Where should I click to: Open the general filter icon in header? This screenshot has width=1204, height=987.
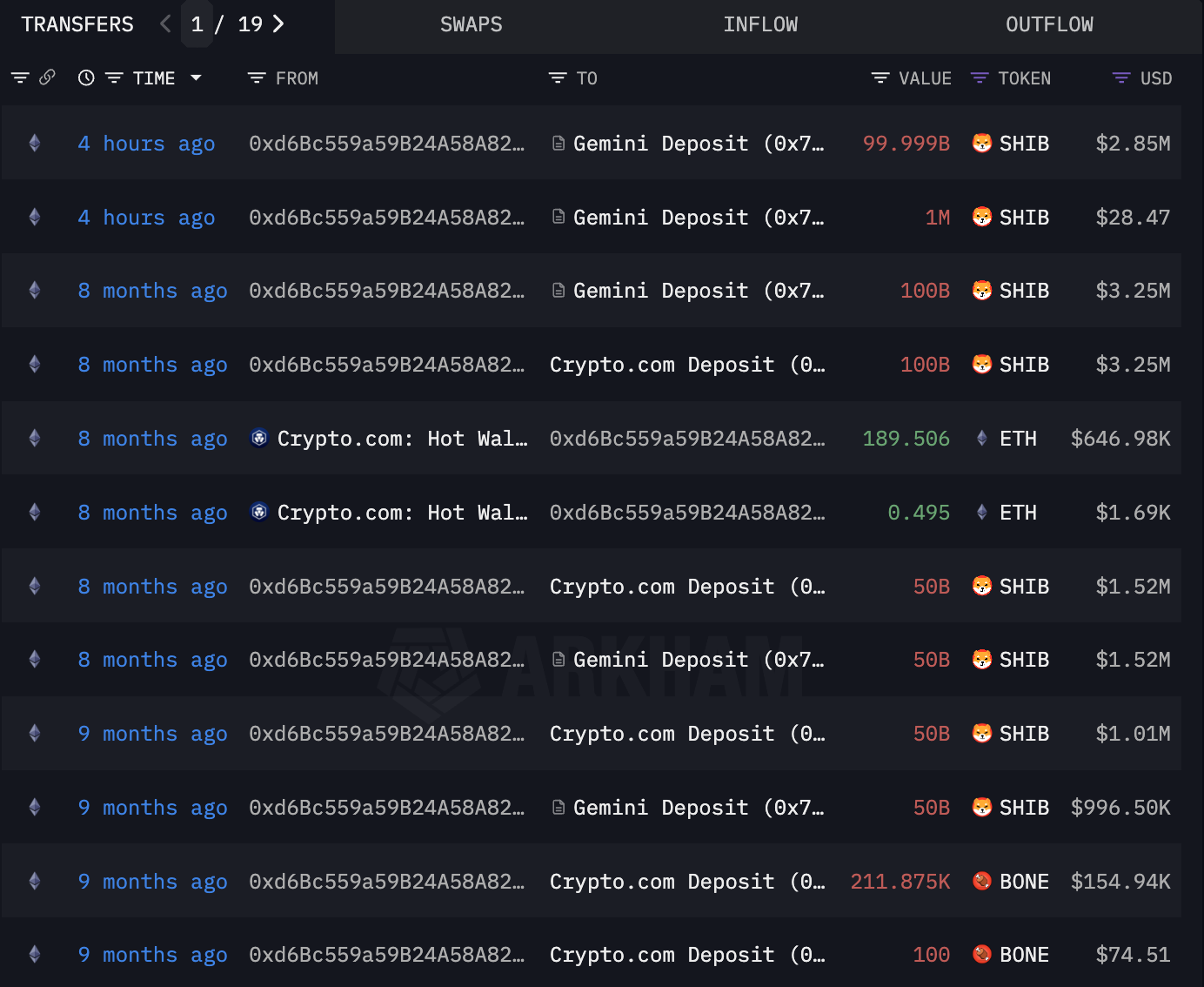[x=20, y=78]
